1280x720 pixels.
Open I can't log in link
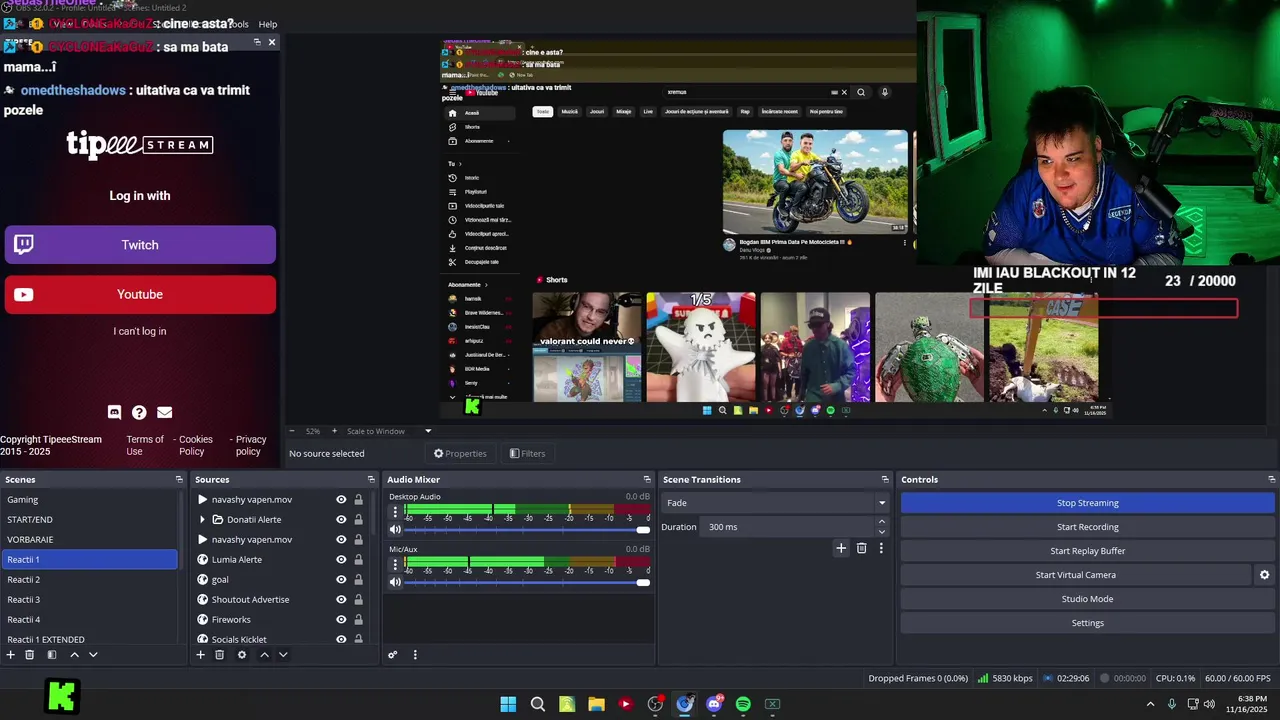[140, 331]
